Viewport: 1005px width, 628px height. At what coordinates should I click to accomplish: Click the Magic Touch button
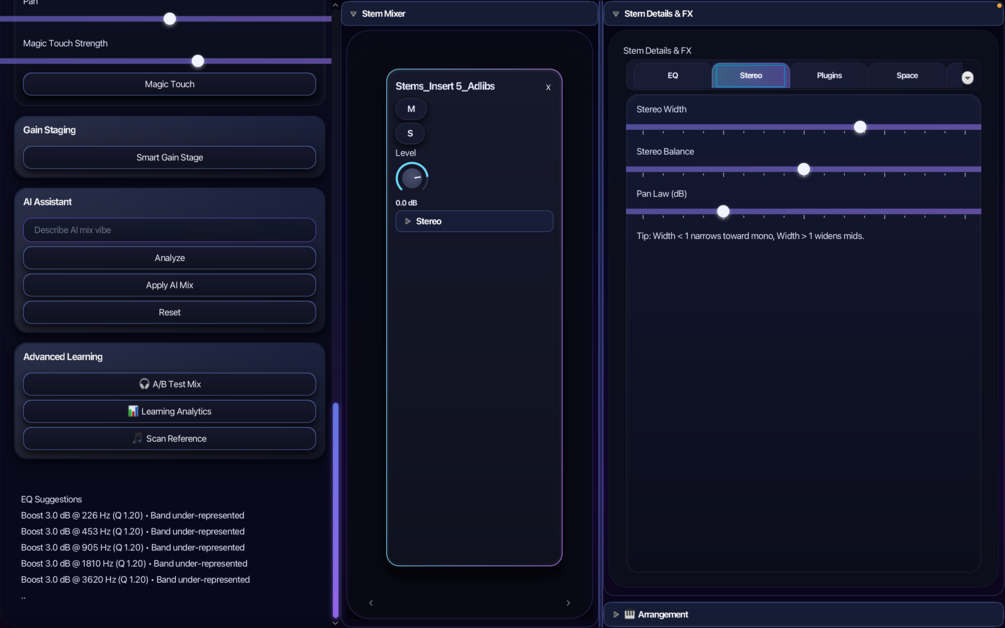(x=169, y=84)
